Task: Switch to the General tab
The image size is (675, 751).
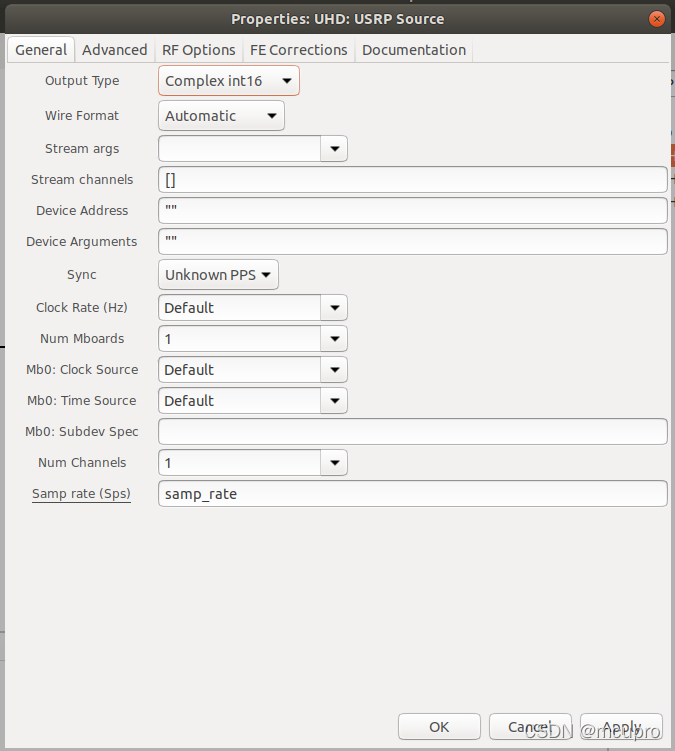Action: pos(41,50)
